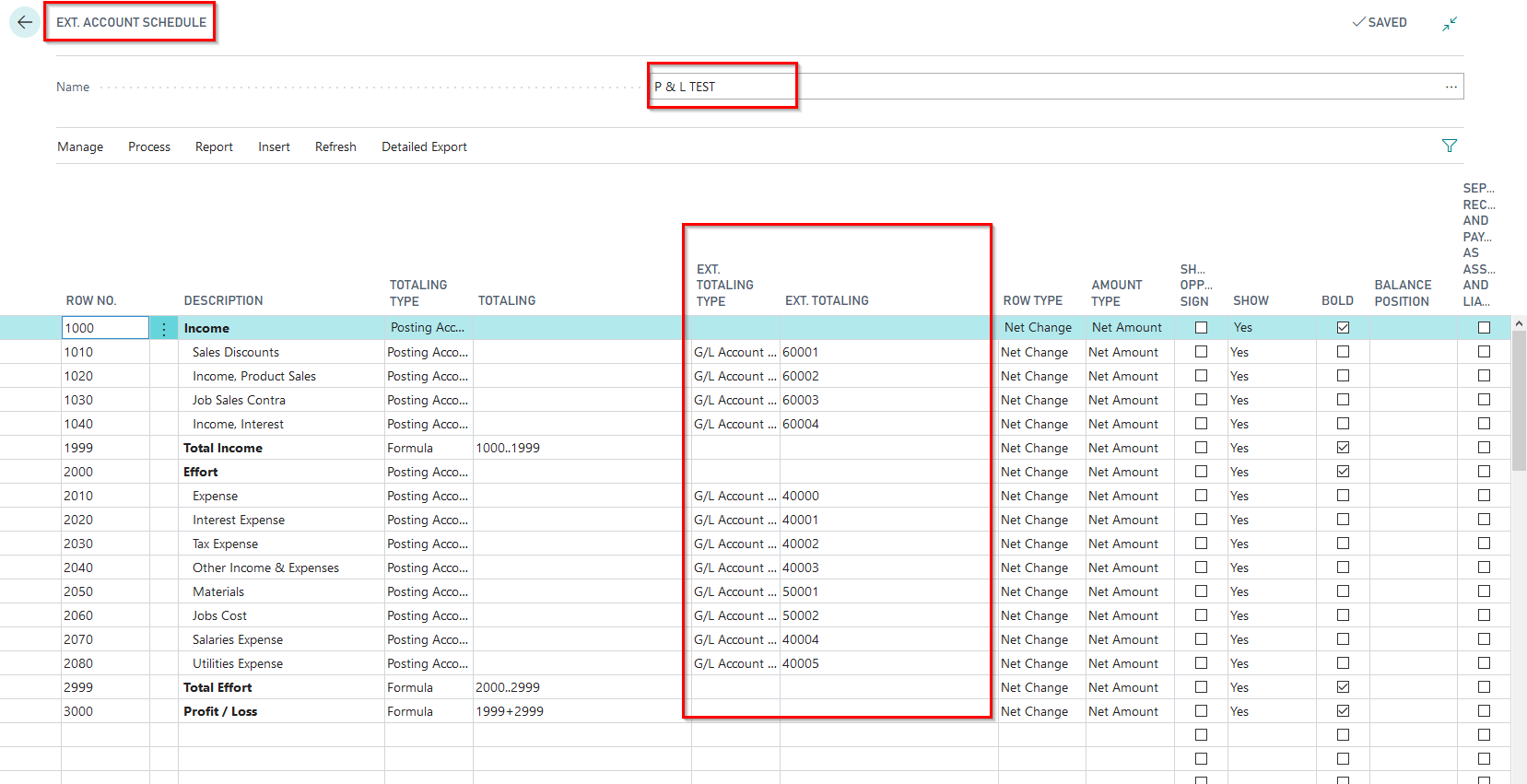Enable Show Opposite Sign for Sales Discounts row
The width and height of the screenshot is (1527, 784).
1201,352
